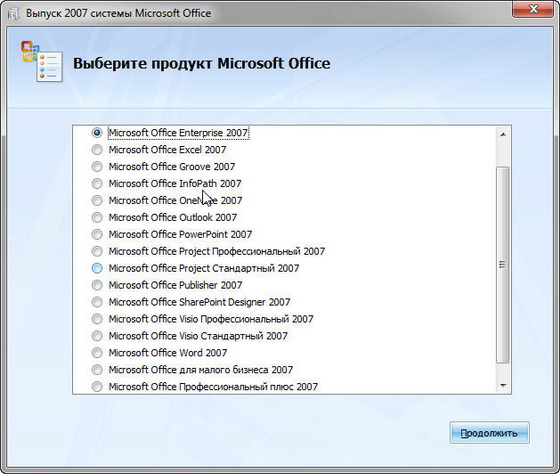Pick Office Профессиональный плюс 2007 radio button
The image size is (560, 474).
click(x=97, y=386)
